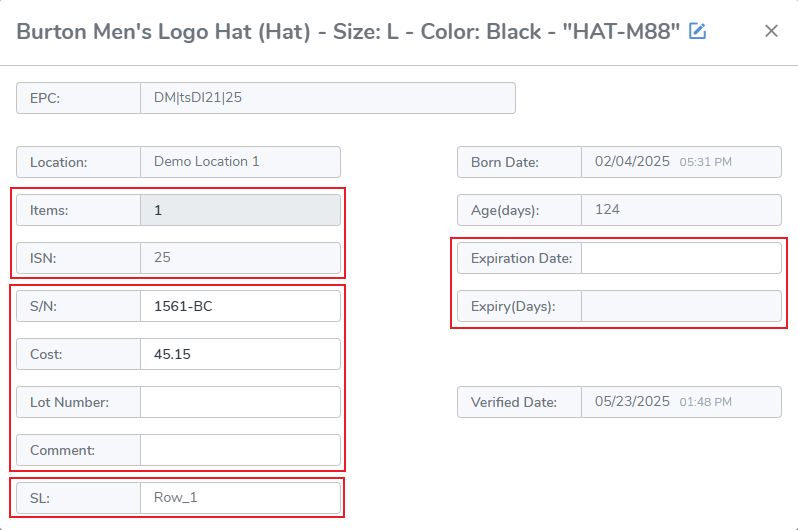The width and height of the screenshot is (798, 530).
Task: Click the Burton Men's Logo Hat title text
Action: pos(348,31)
